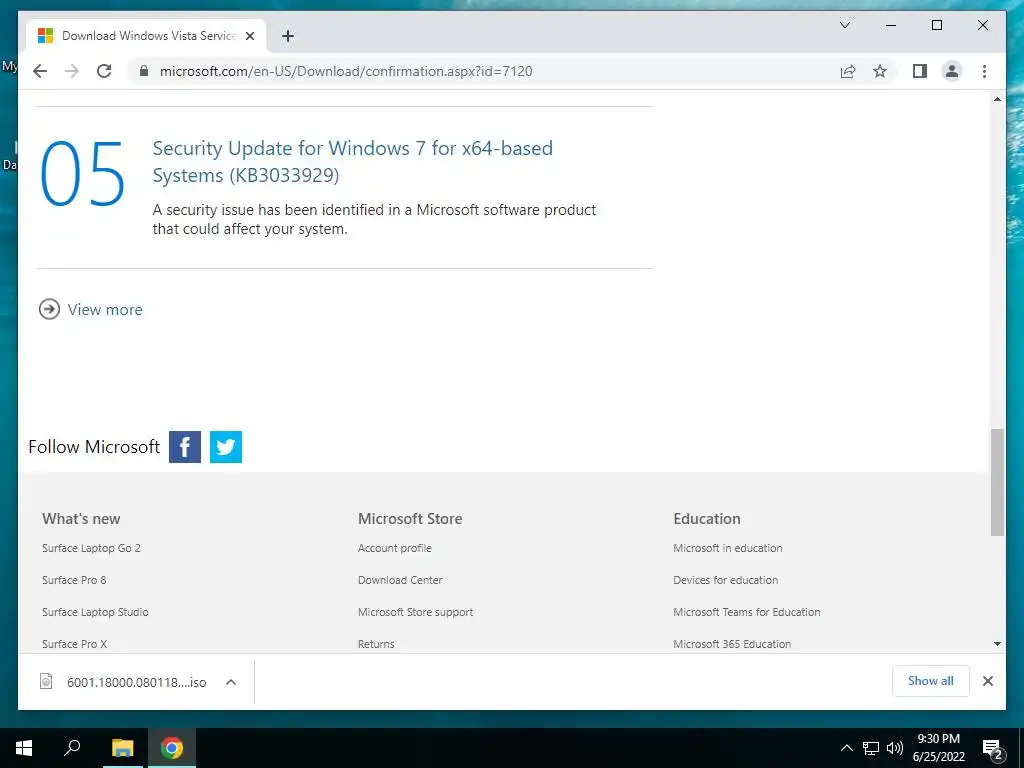Show hidden system tray icons
The image size is (1024, 768).
click(846, 748)
